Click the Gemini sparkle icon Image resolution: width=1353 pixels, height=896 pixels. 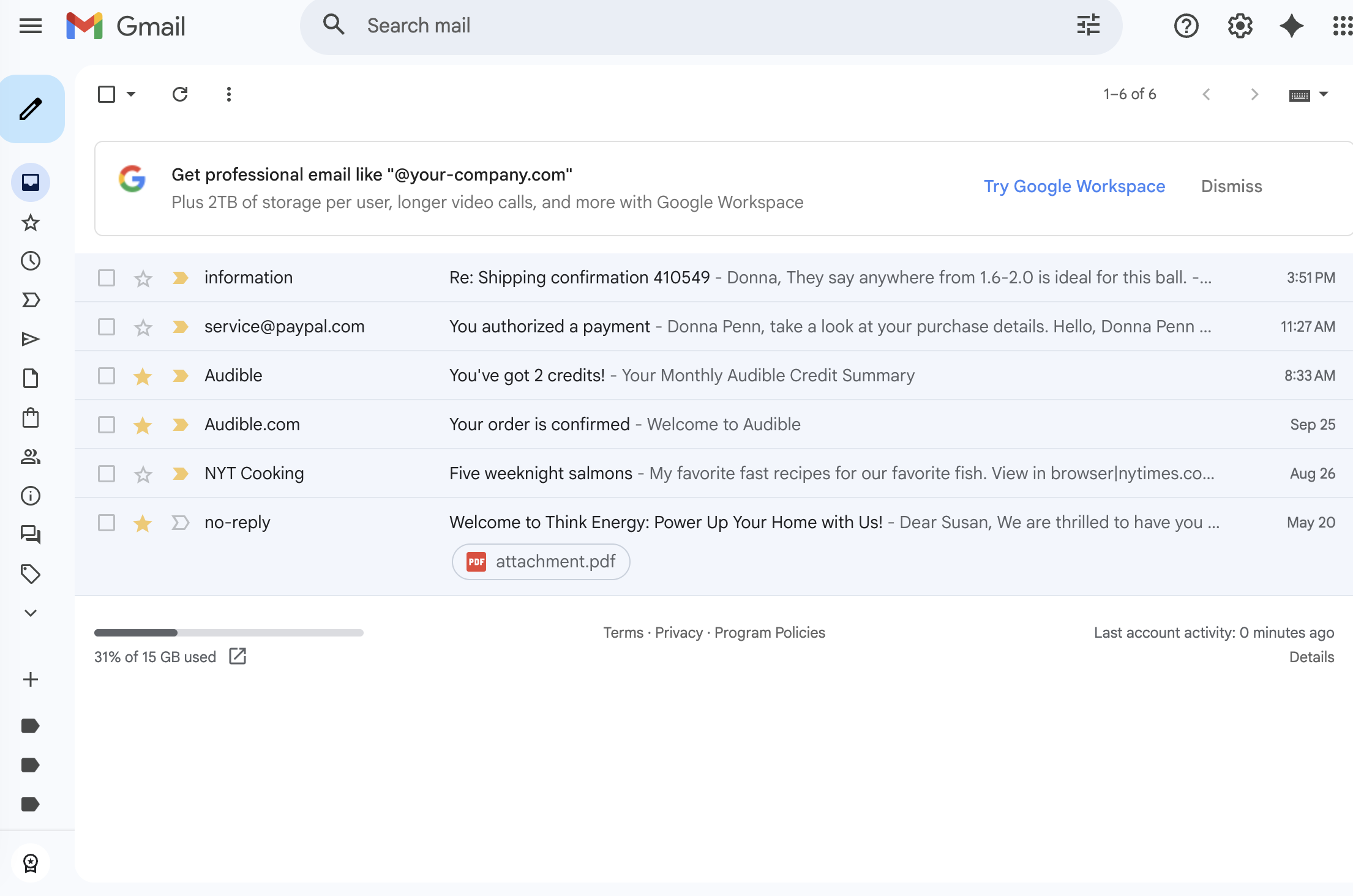point(1291,26)
